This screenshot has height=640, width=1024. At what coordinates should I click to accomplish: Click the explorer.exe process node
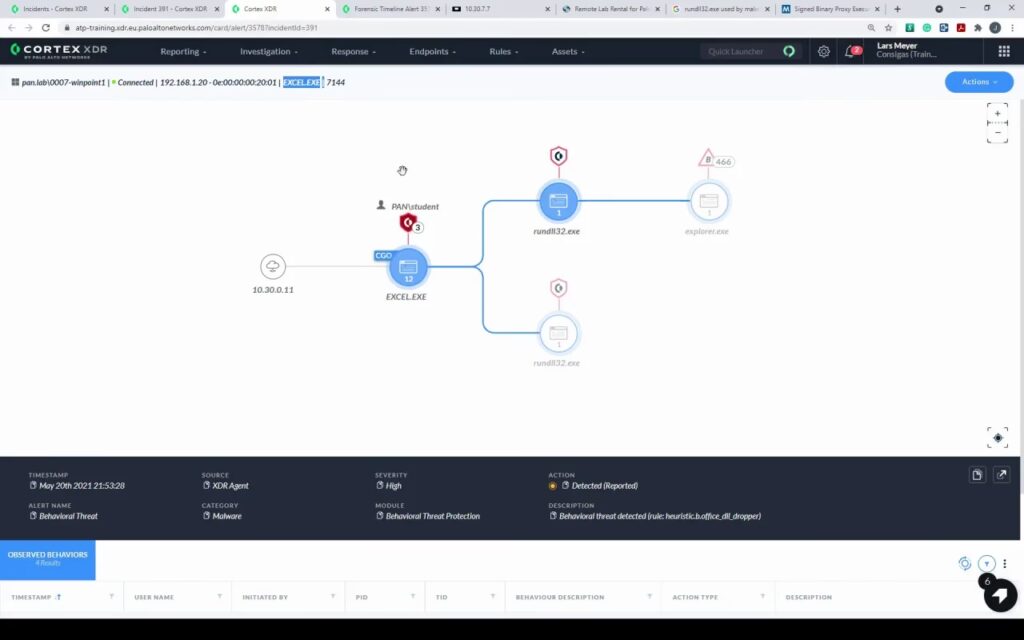(708, 201)
